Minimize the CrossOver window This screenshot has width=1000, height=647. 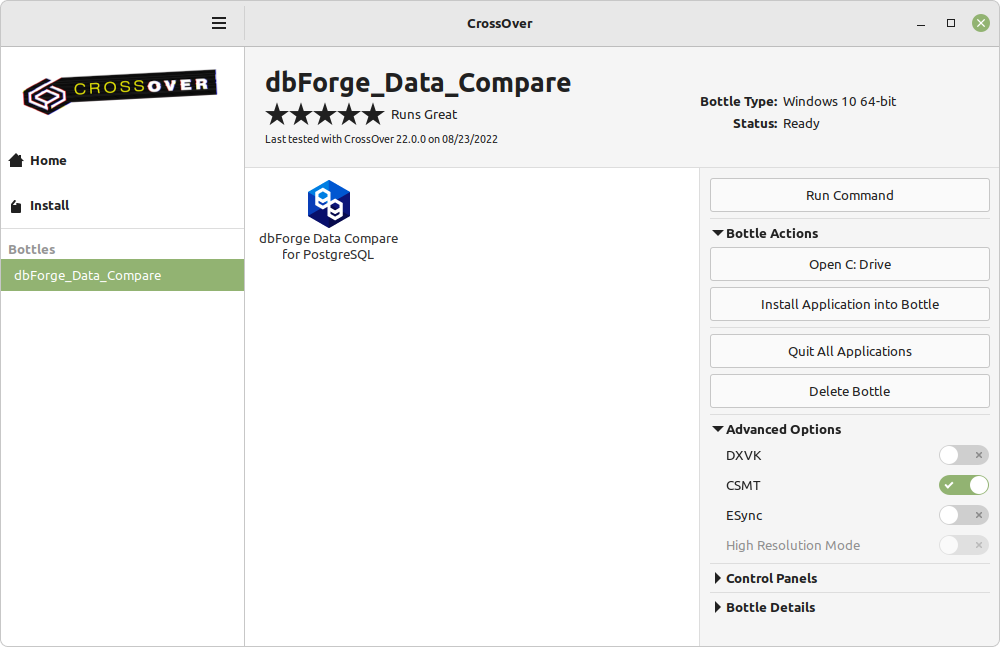pos(921,24)
